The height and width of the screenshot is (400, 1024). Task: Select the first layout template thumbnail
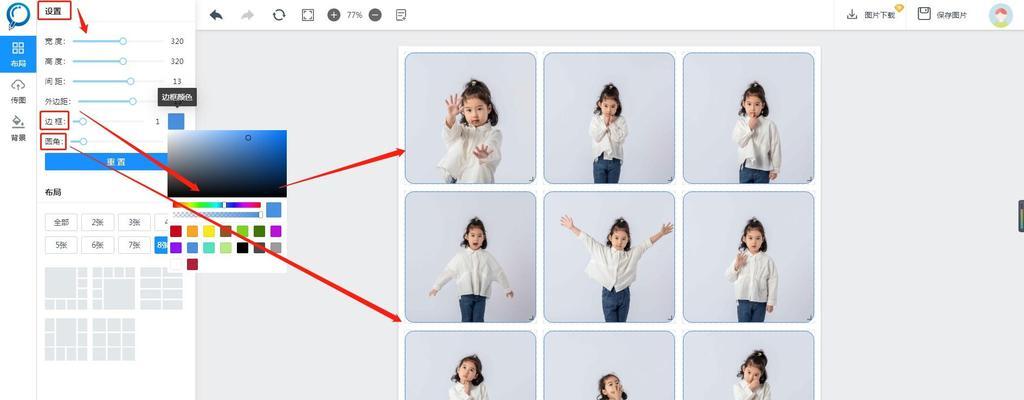pyautogui.click(x=66, y=288)
